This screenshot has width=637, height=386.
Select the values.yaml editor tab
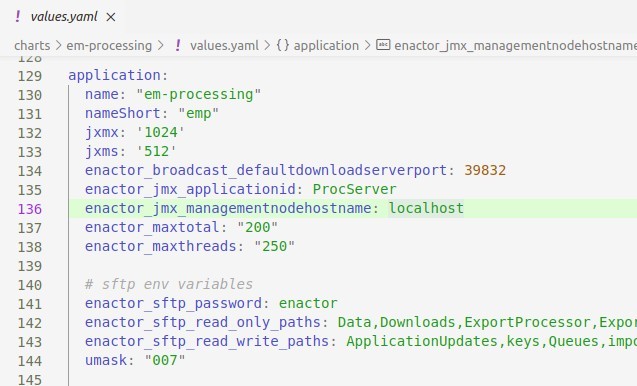click(x=64, y=17)
